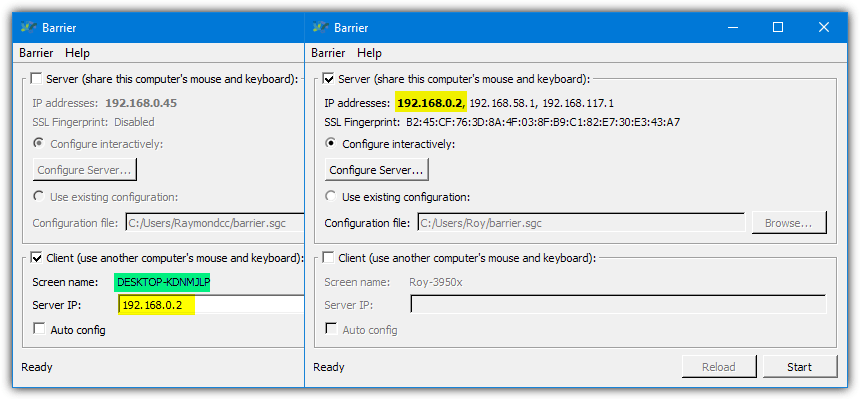The height and width of the screenshot is (399, 860).
Task: Click the configuration file field with C:/Users/Roy/barrier.sgc
Action: click(x=581, y=223)
